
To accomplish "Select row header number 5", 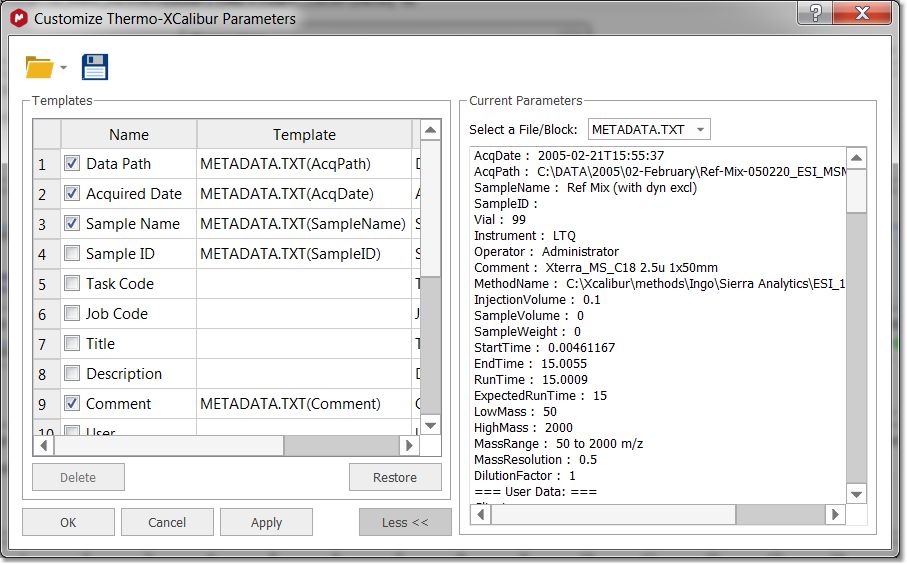I will coord(47,283).
